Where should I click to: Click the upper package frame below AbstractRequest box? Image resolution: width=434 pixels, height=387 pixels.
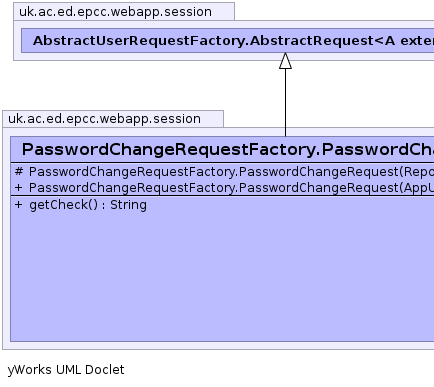[x=224, y=56]
